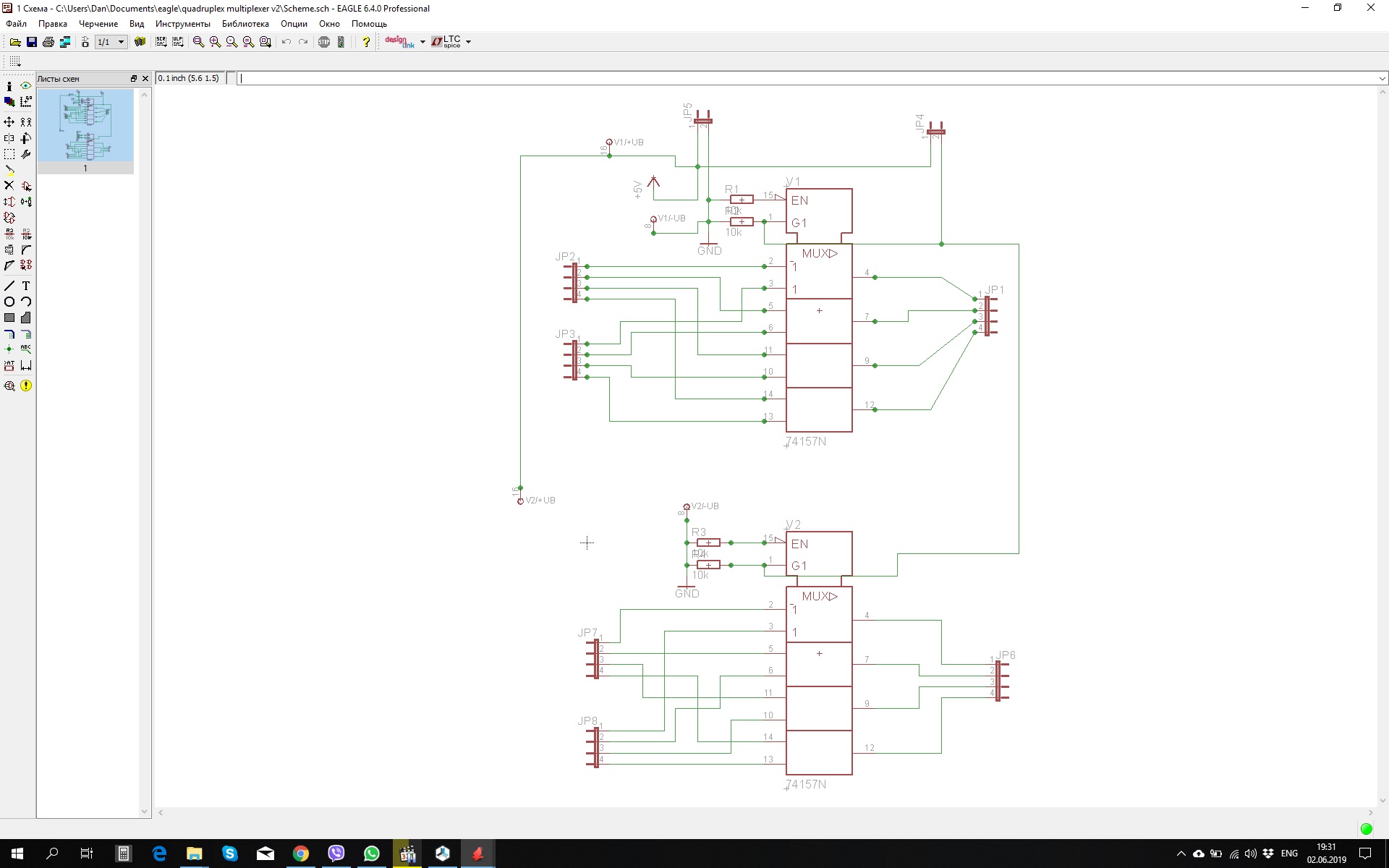Select the Delete (X) tool

coord(9,186)
